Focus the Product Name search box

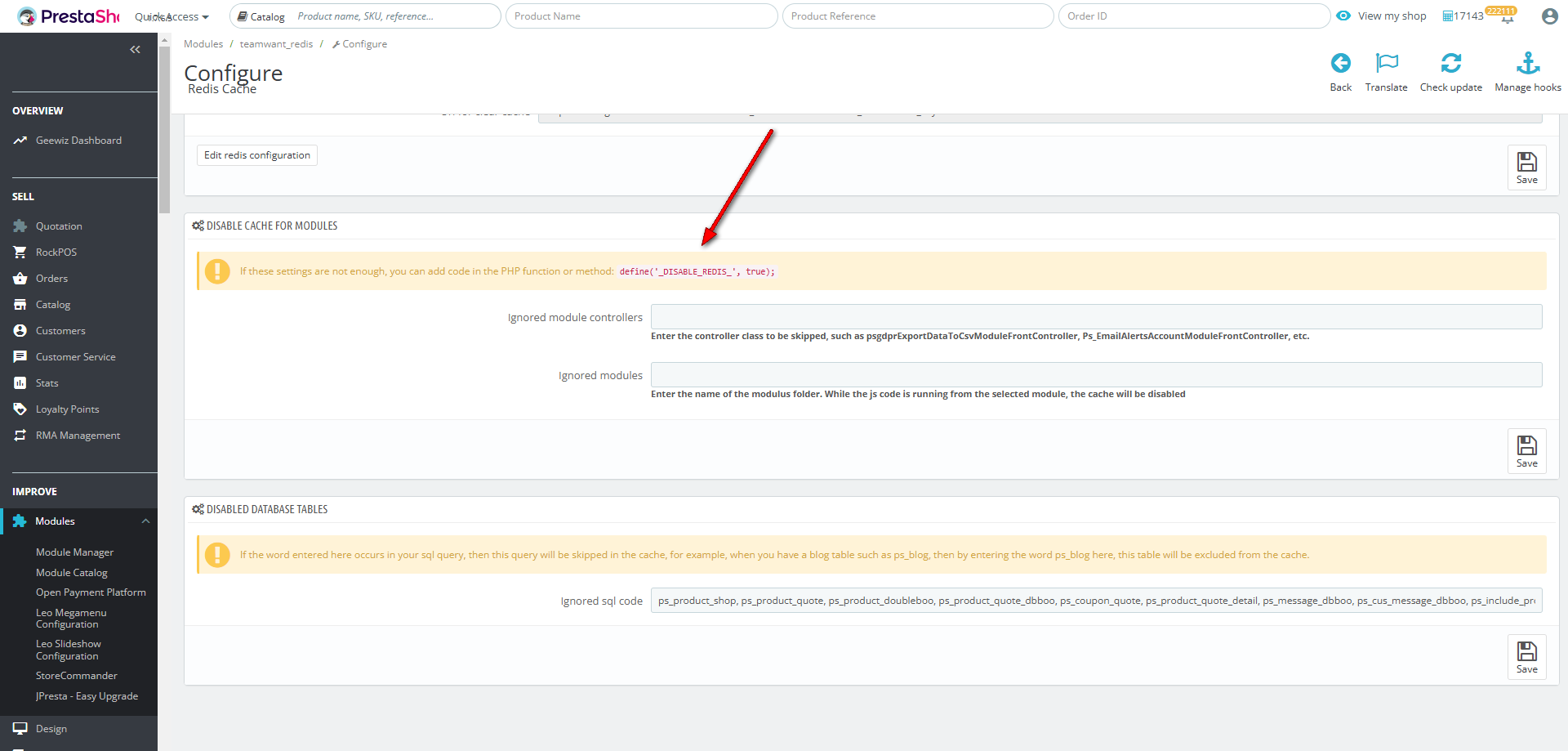click(641, 16)
